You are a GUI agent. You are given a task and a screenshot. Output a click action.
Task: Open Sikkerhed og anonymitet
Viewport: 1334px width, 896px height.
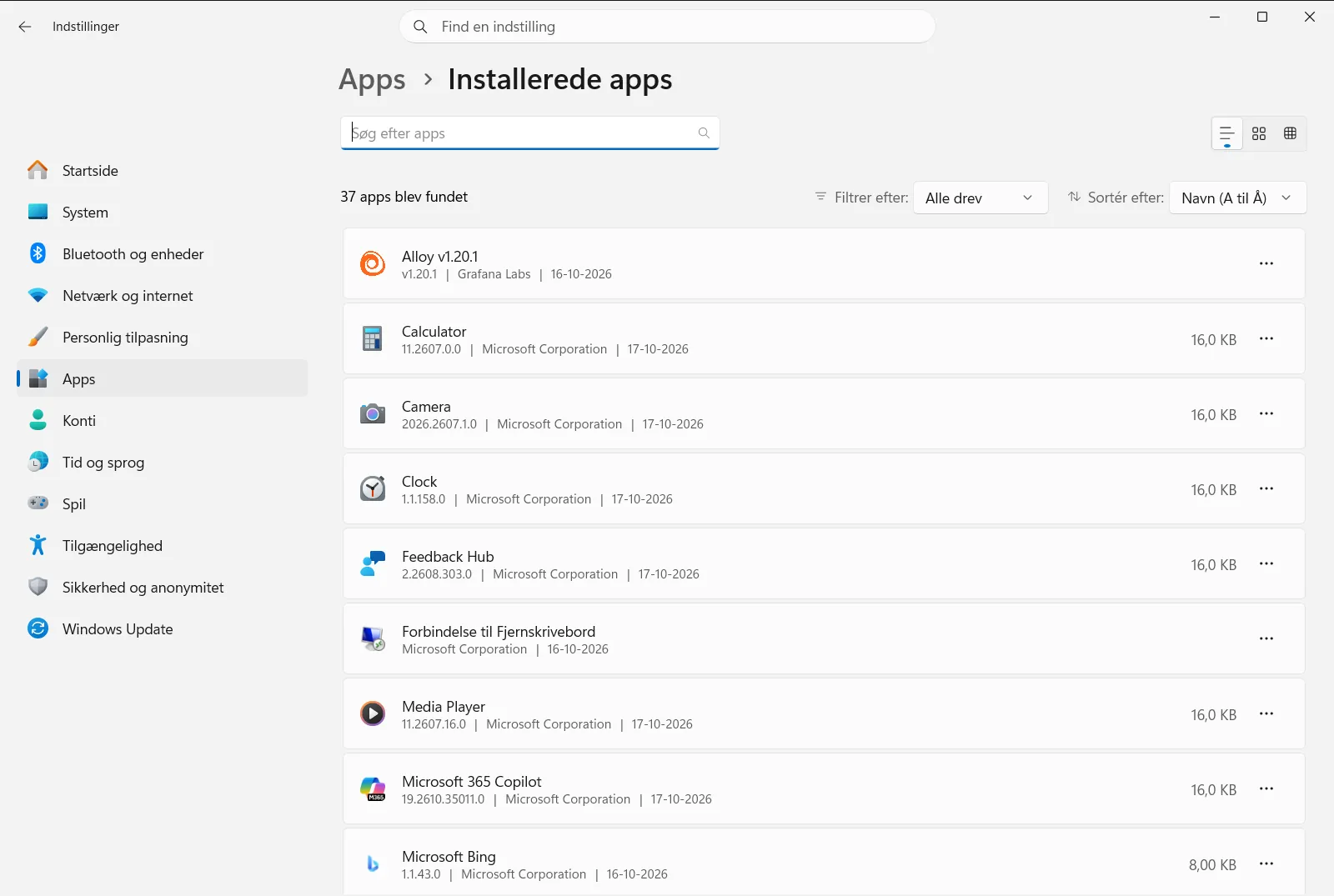(162, 588)
